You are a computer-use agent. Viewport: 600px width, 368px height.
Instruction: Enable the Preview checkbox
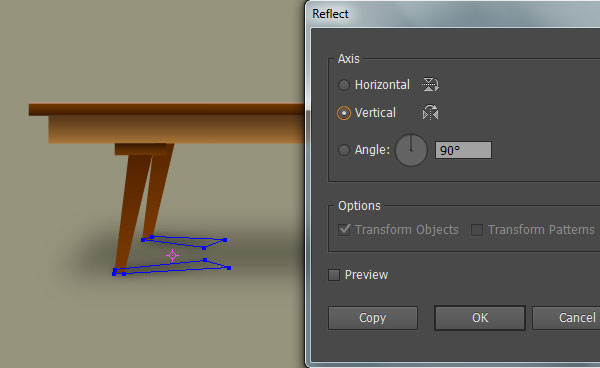334,275
